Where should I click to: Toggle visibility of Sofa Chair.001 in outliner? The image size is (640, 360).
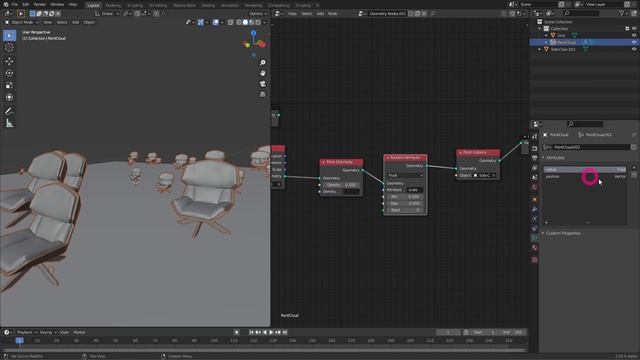click(634, 49)
